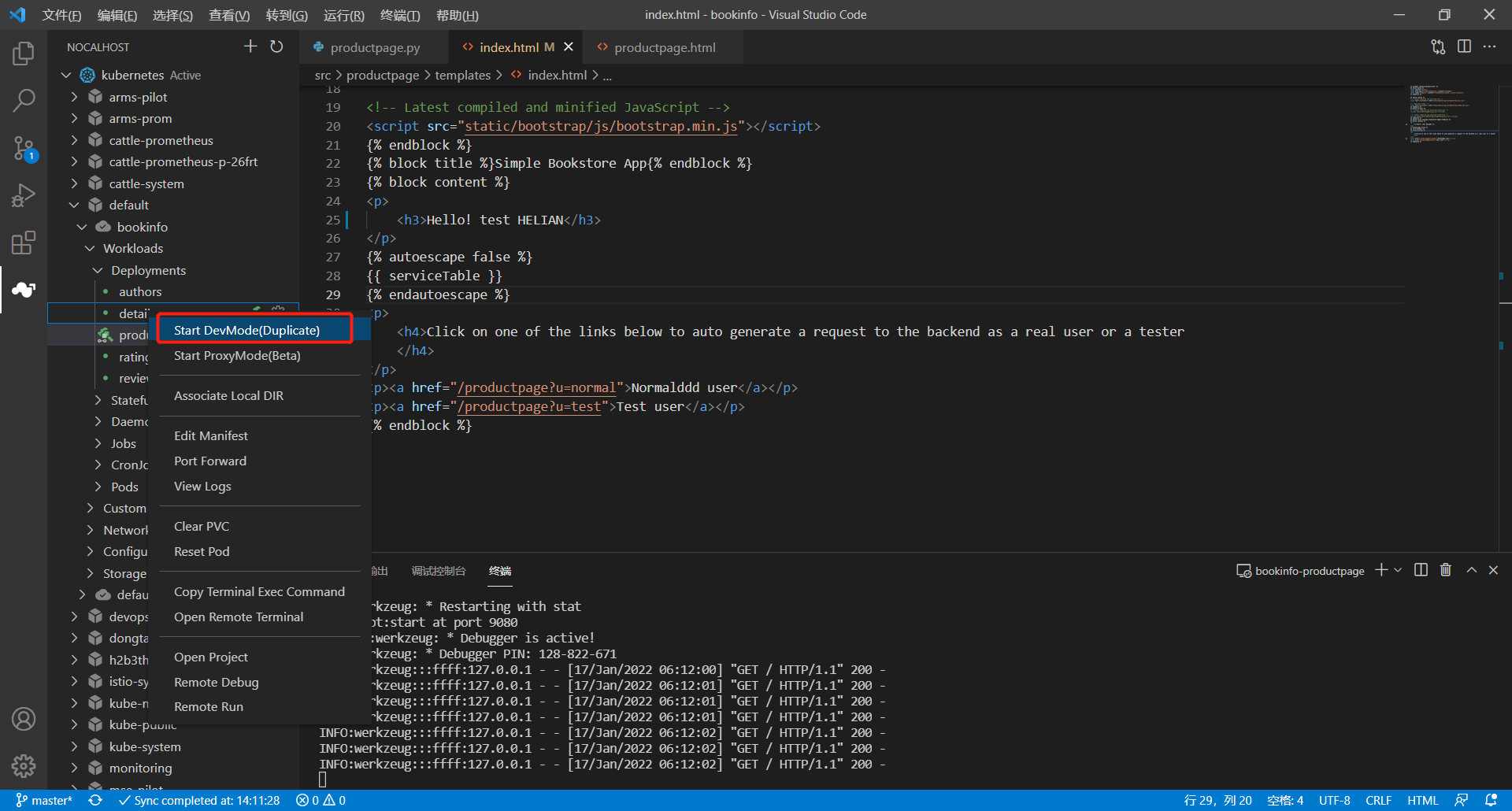
Task: Open the notifications bell
Action: (x=1491, y=800)
